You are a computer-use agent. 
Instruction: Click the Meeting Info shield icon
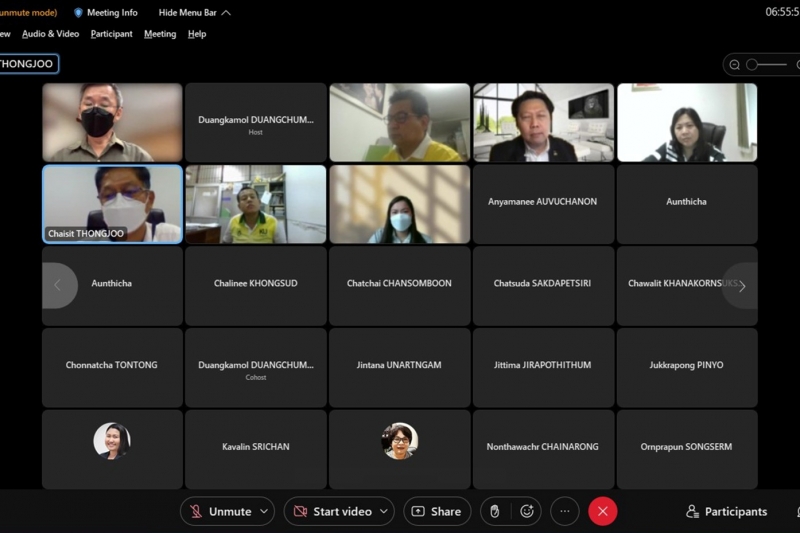click(79, 13)
